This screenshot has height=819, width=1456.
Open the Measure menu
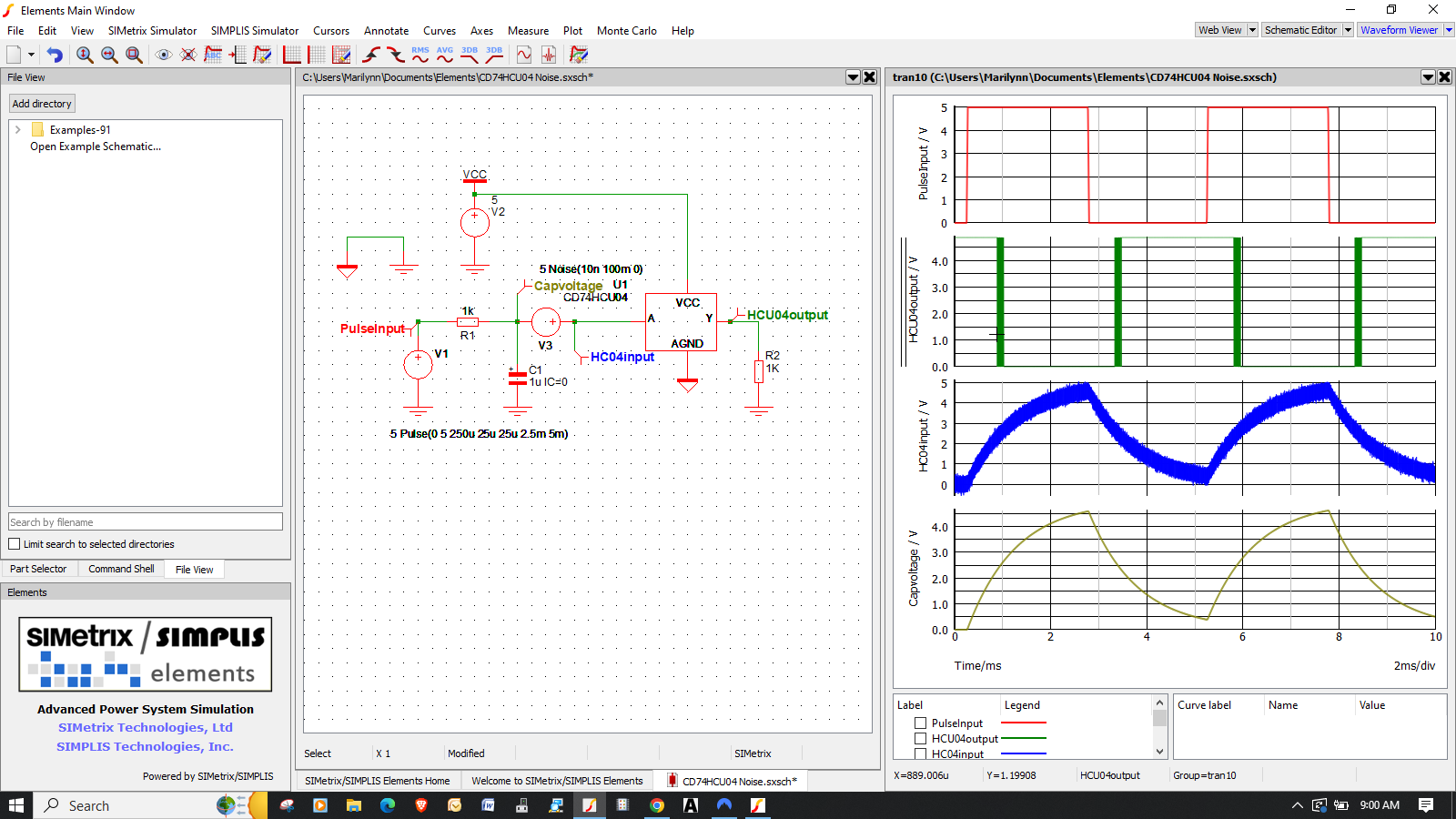528,31
